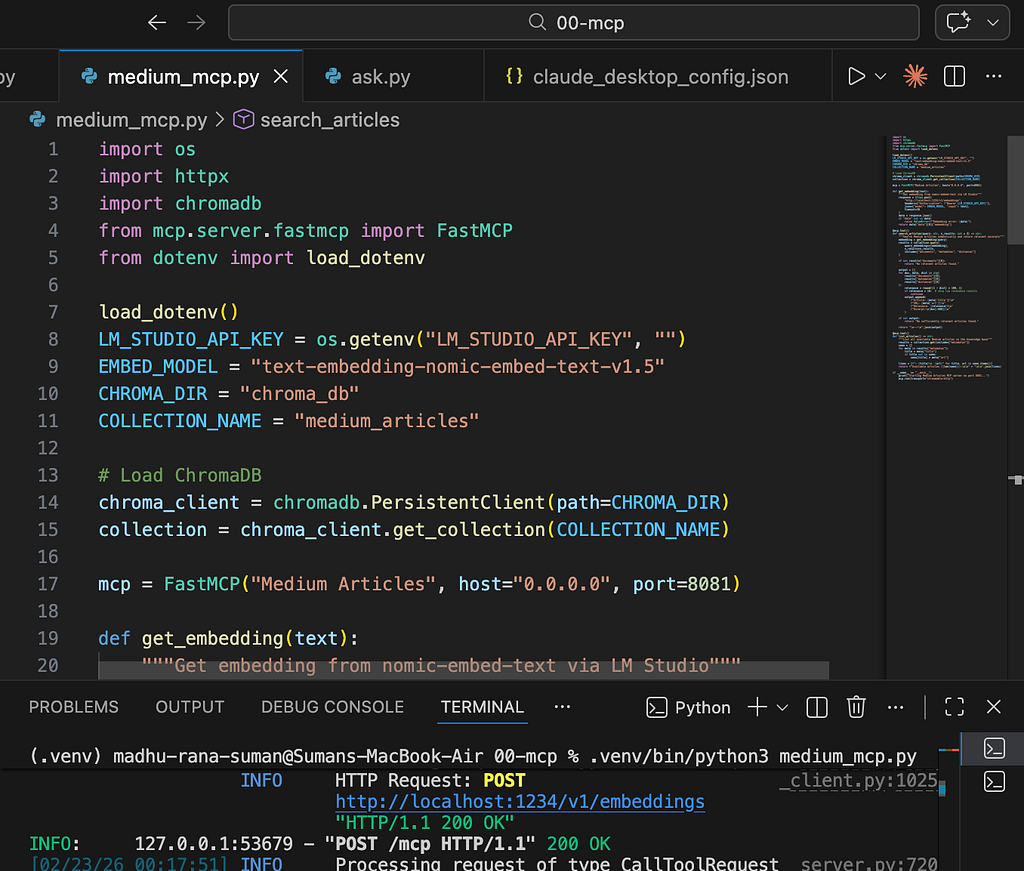
Task: Go forward with the right arrow
Action: tap(196, 23)
